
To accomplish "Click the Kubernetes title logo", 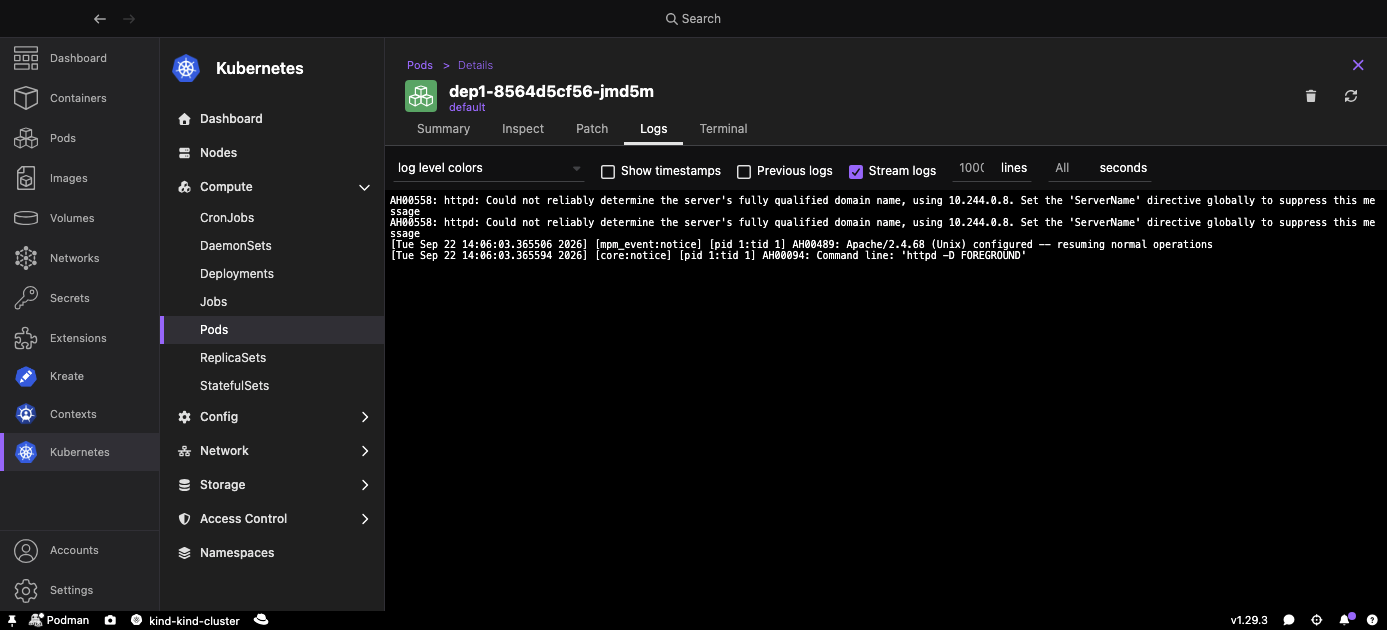I will (186, 69).
